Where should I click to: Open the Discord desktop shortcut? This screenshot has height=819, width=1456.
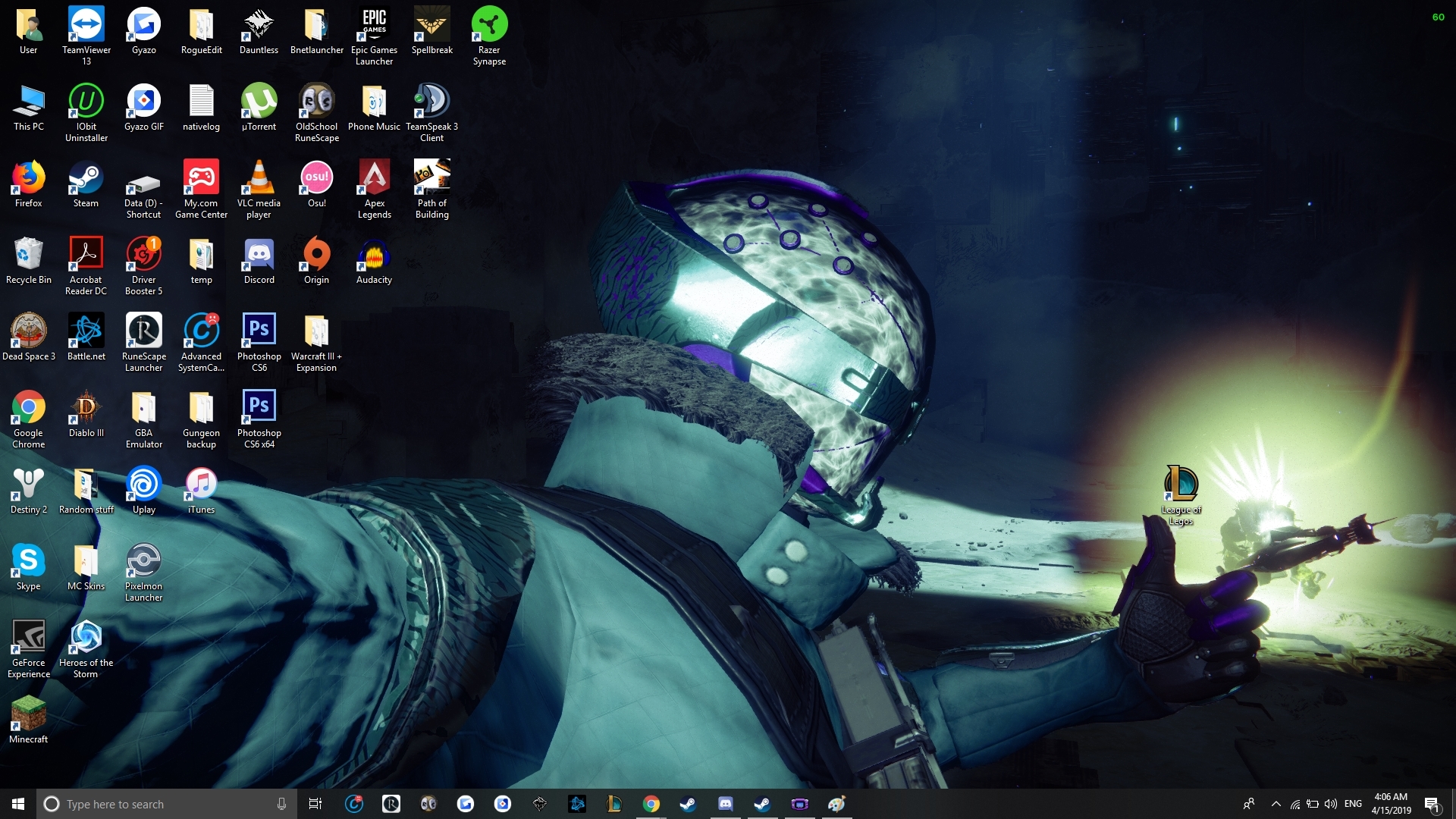[x=259, y=256]
